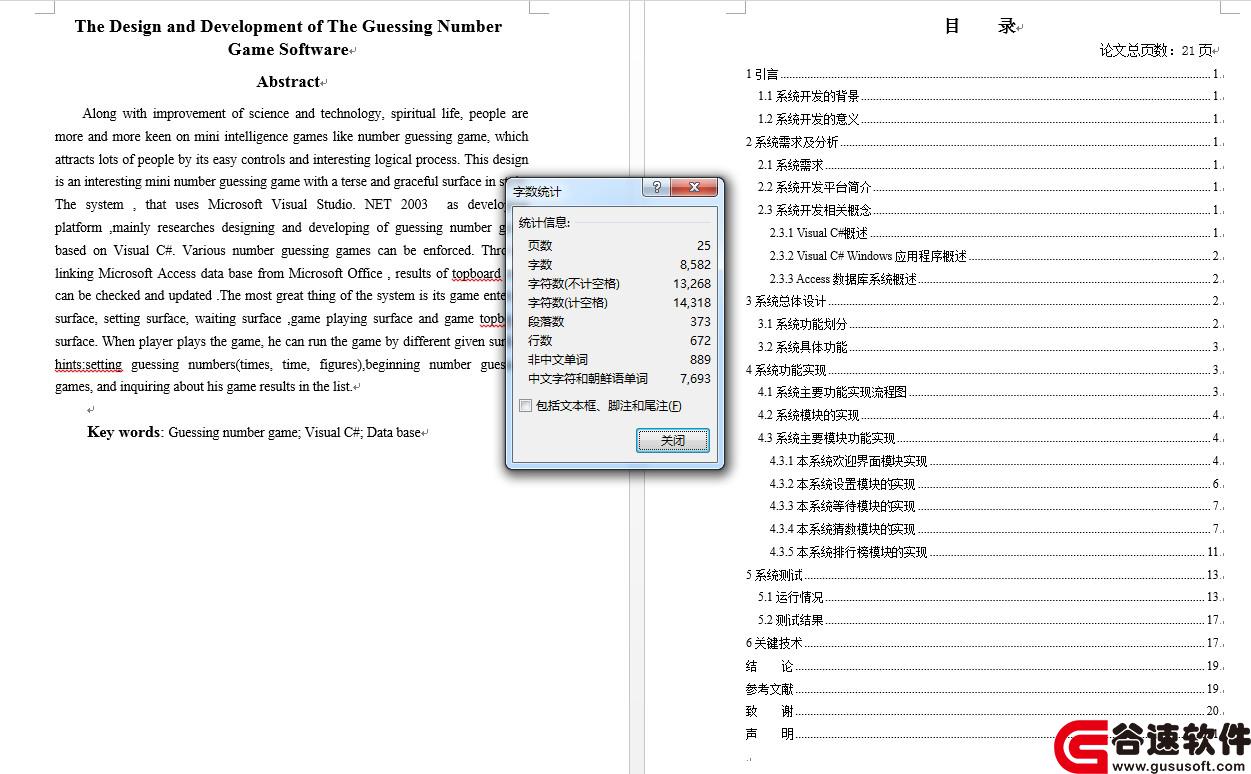Open TOC entry 2.3.3 Access 数据库系统概述
The height and width of the screenshot is (774, 1251).
point(995,279)
